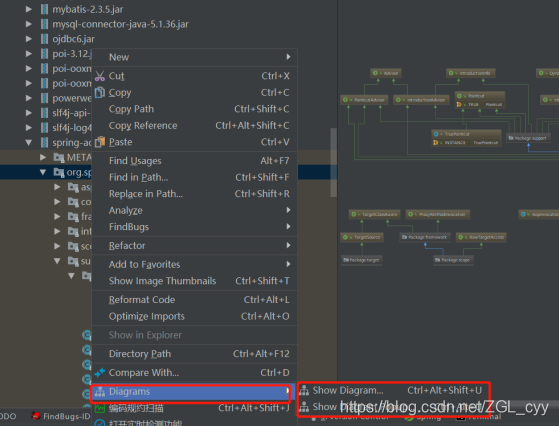The width and height of the screenshot is (559, 426).
Task: Select the Advisor node in diagram
Action: 386,73
